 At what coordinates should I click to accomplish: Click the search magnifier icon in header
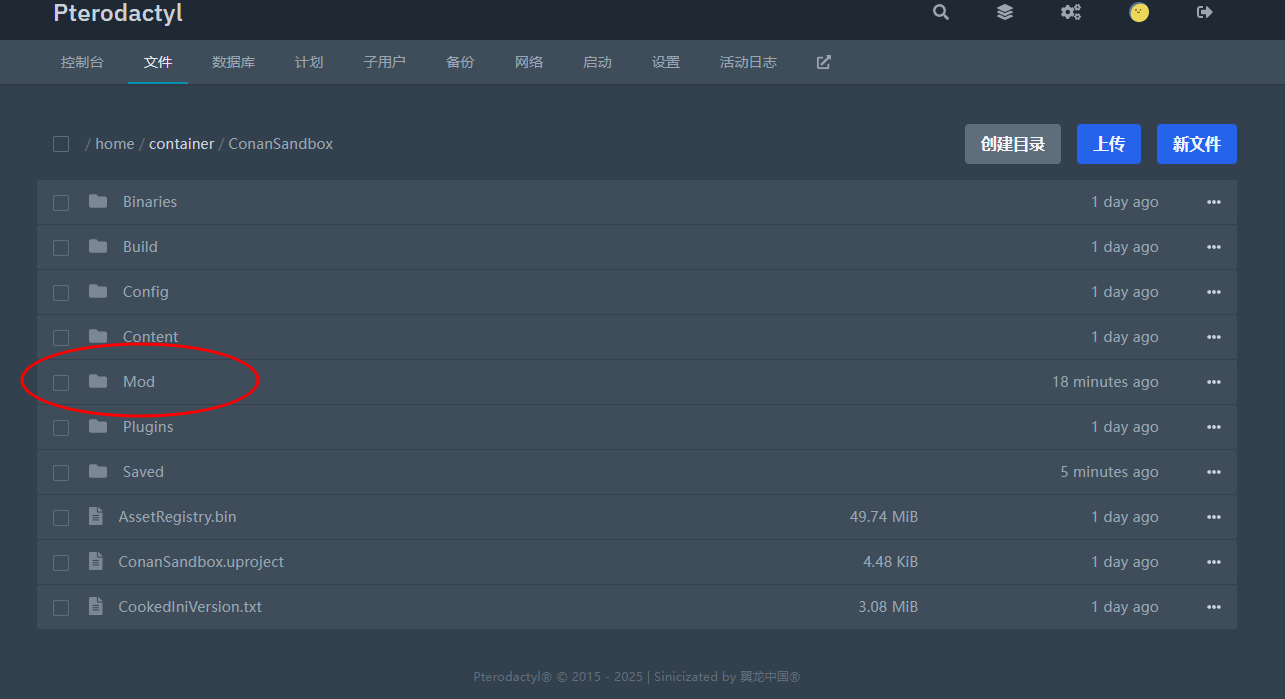pyautogui.click(x=940, y=12)
